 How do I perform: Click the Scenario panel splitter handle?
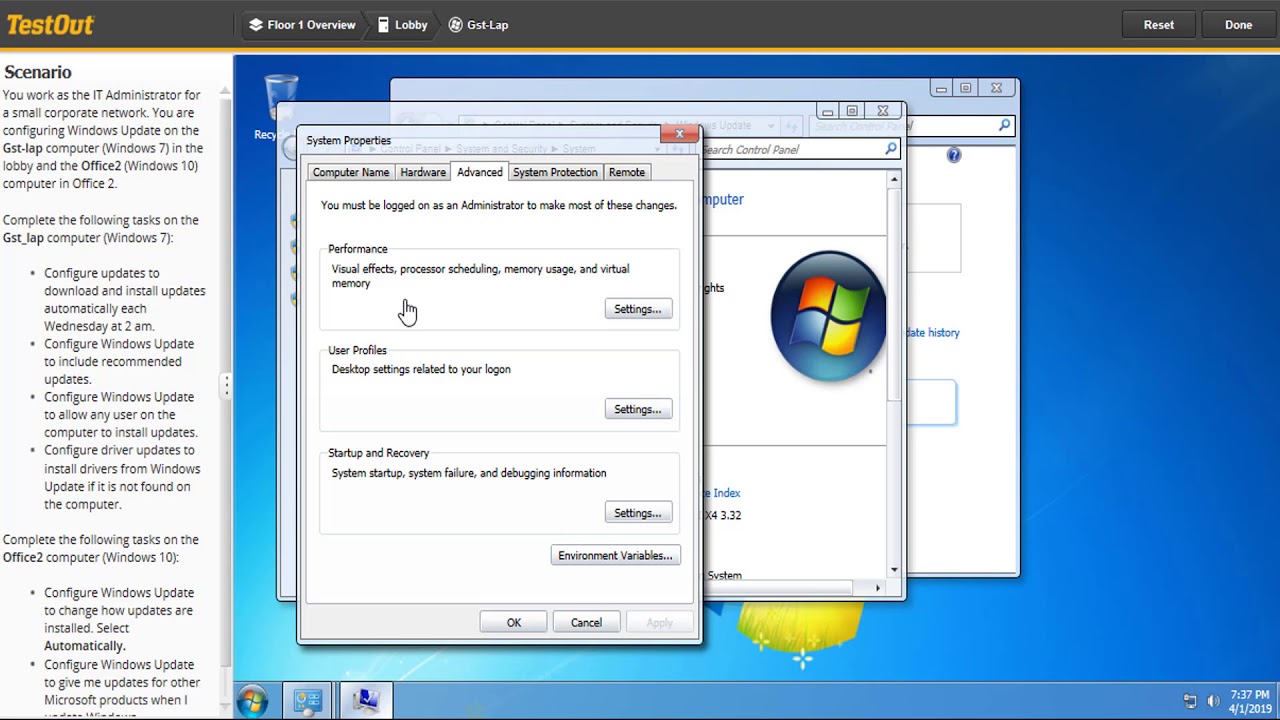pyautogui.click(x=227, y=386)
